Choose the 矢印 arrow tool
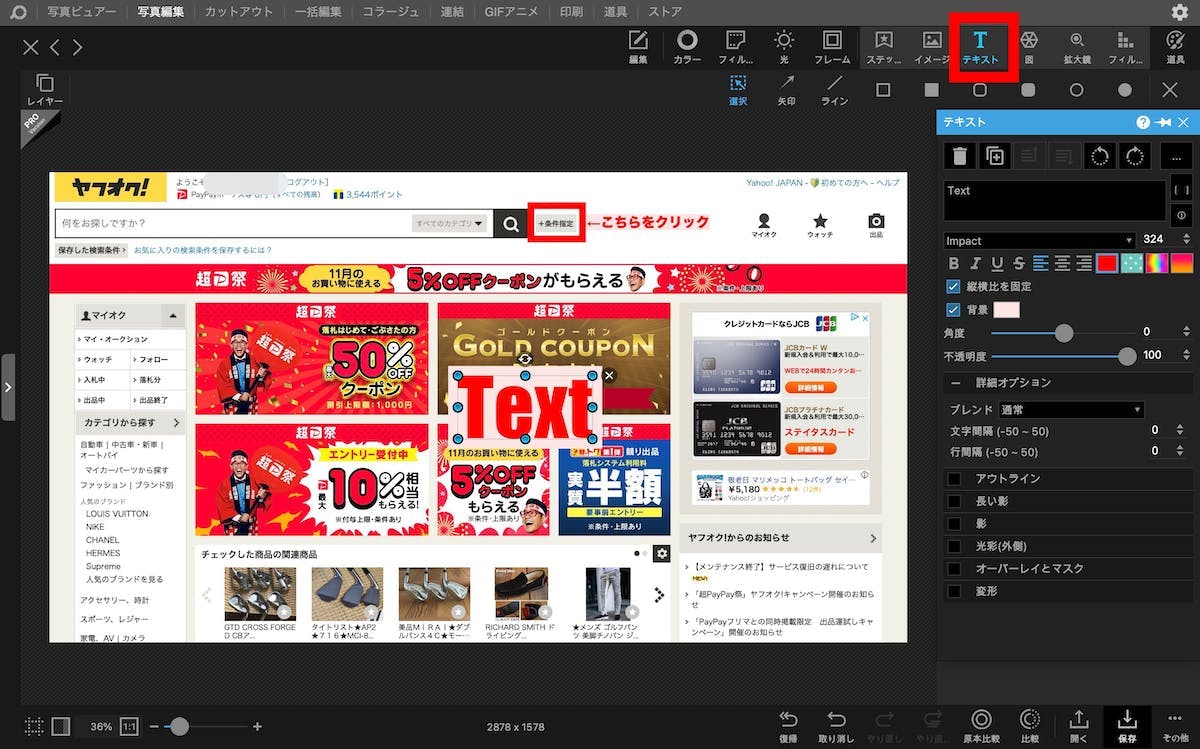Viewport: 1200px width, 749px height. [x=786, y=90]
